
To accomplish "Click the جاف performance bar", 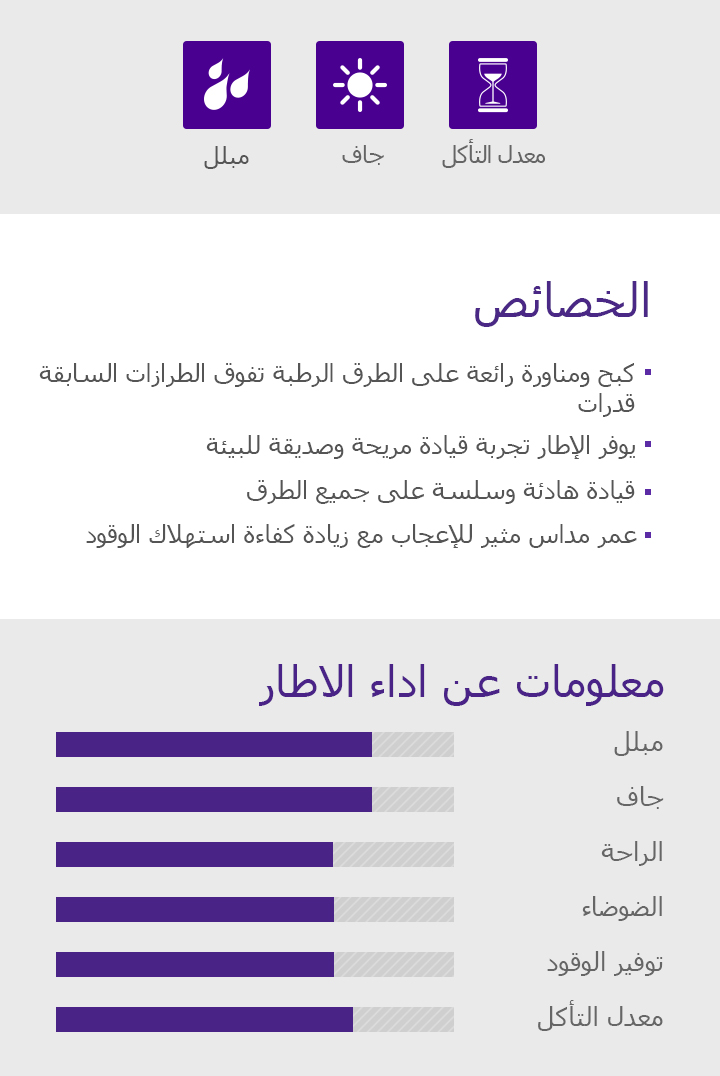I will 255,799.
